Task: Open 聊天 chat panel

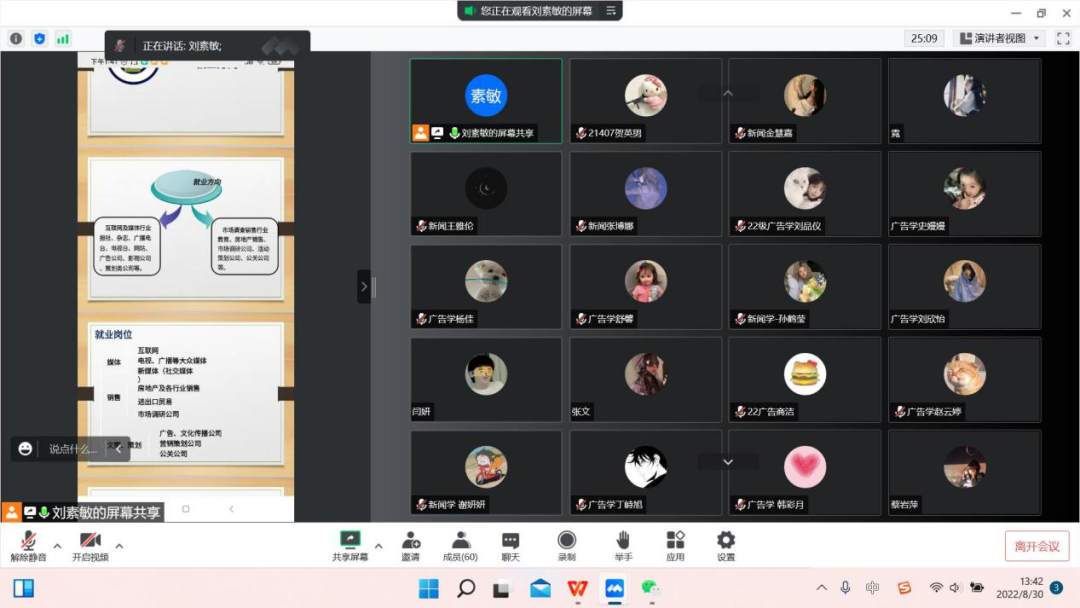Action: tap(510, 546)
